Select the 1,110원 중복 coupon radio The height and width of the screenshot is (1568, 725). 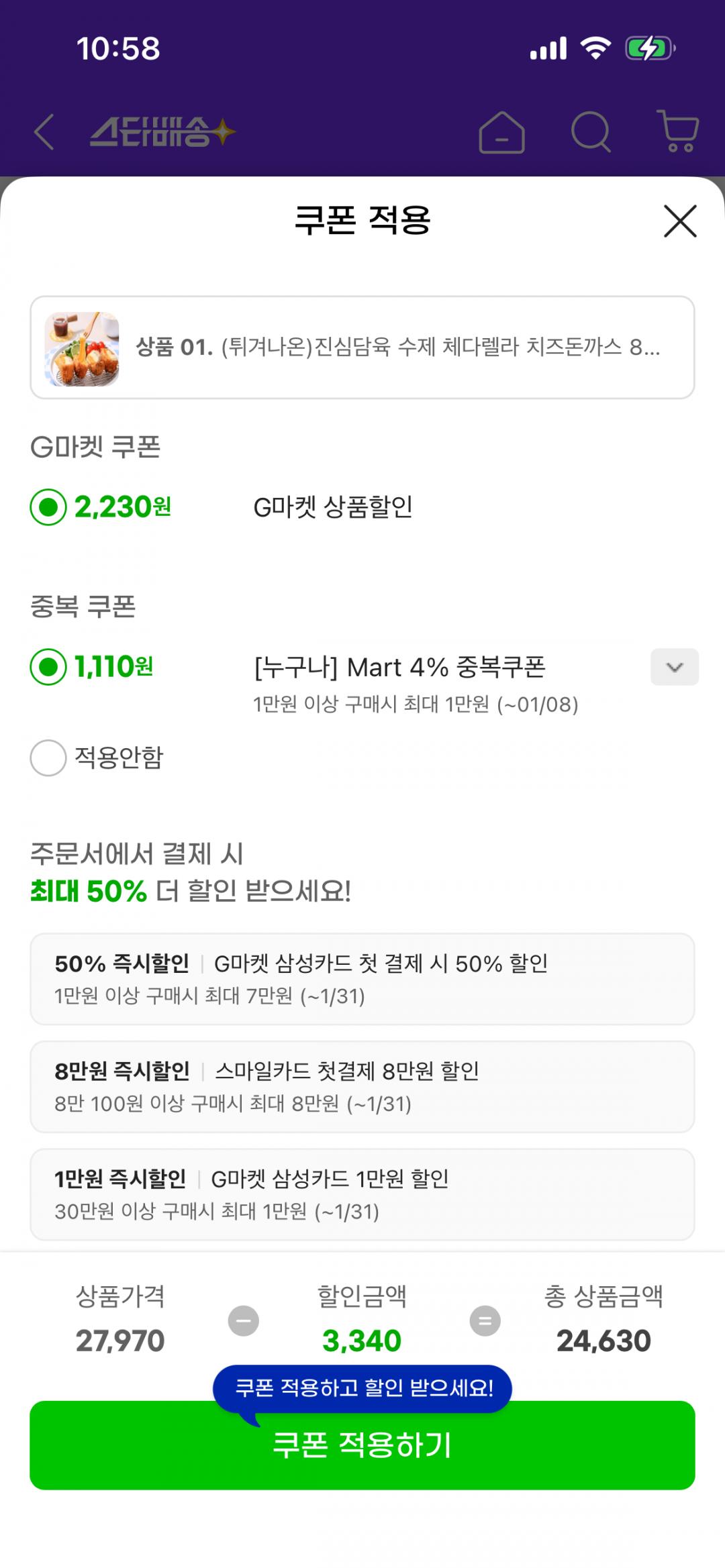coord(48,667)
